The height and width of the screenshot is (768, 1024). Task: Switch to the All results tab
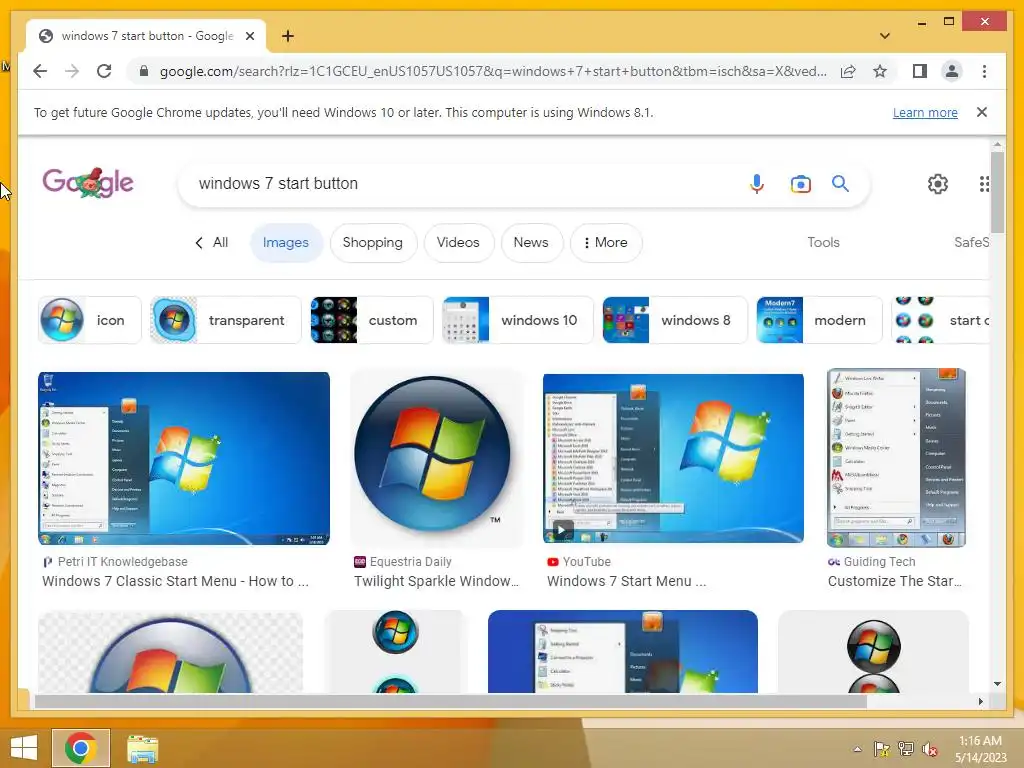coord(212,242)
